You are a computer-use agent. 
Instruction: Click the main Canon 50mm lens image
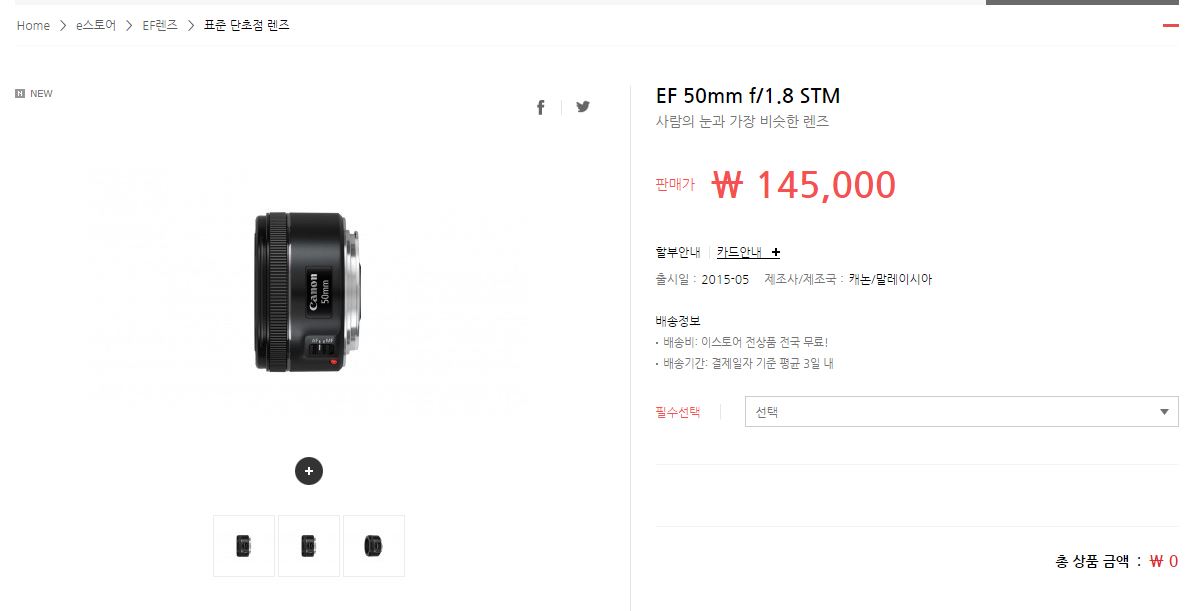point(309,290)
